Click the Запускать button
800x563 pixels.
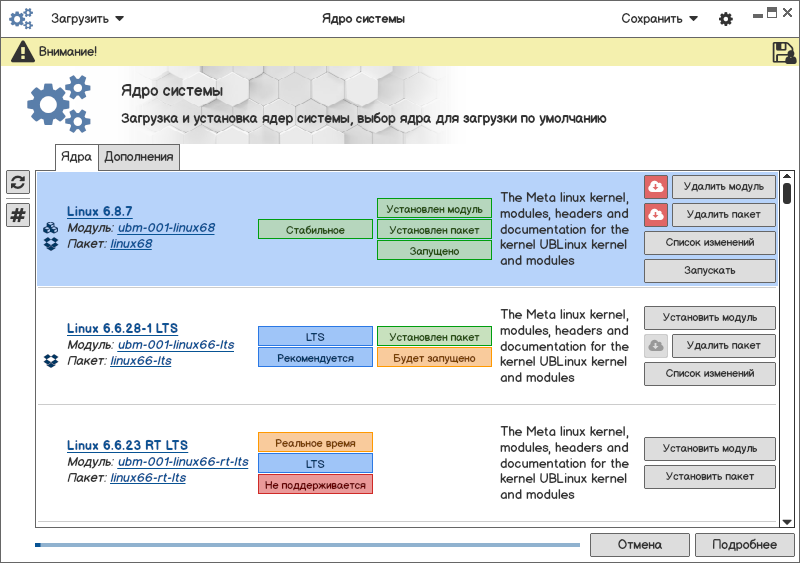click(710, 271)
